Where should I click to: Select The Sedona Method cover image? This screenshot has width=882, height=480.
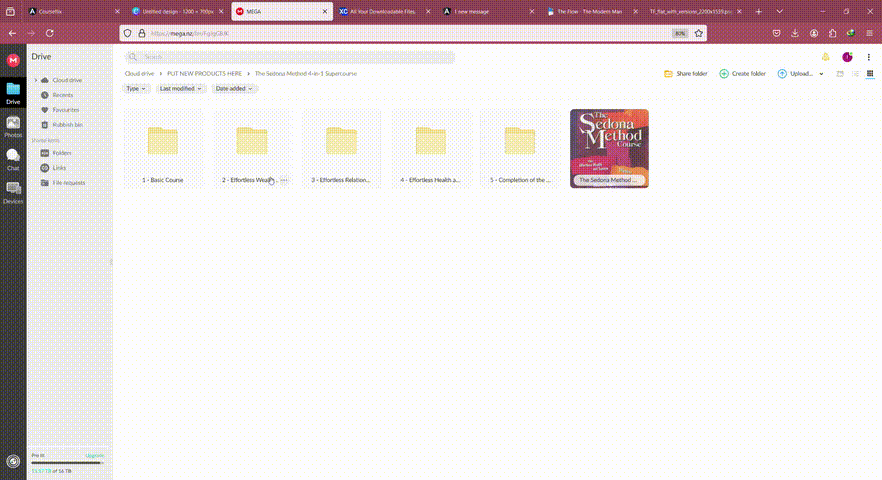pos(609,149)
